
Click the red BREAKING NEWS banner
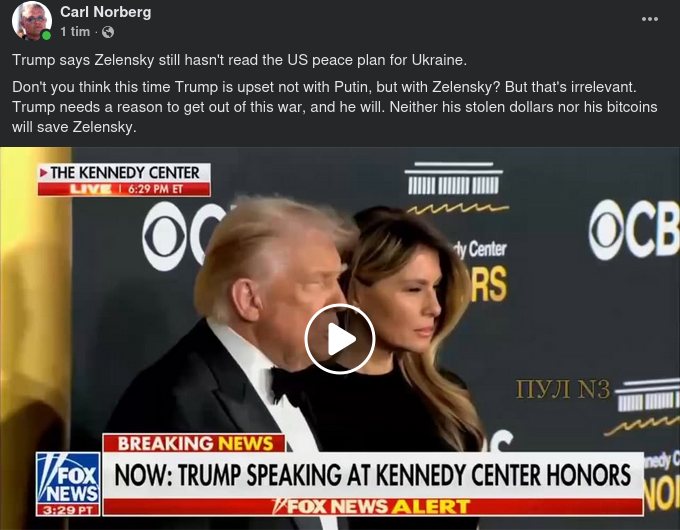194,443
